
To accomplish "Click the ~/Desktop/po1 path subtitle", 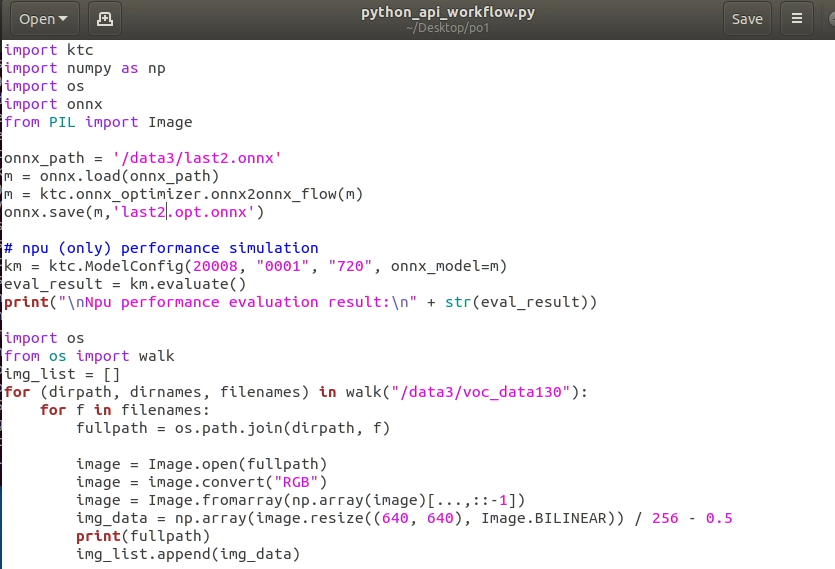I will pyautogui.click(x=447, y=28).
